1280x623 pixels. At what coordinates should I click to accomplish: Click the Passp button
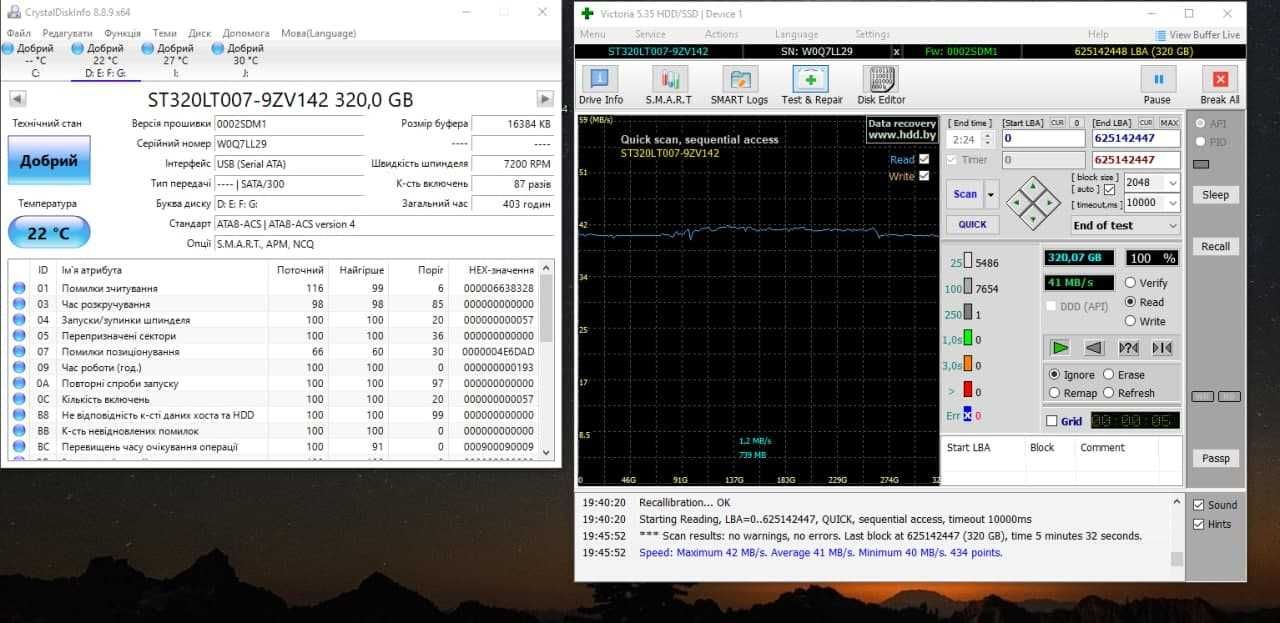tap(1215, 458)
